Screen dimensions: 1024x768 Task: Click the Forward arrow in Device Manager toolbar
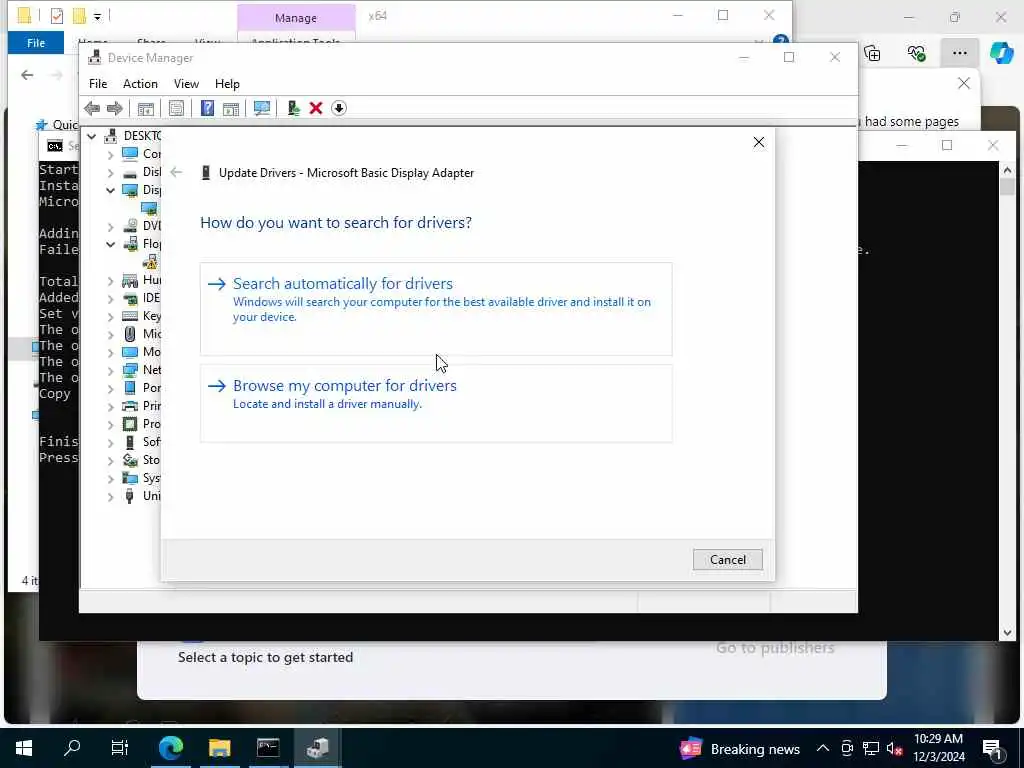[x=114, y=108]
